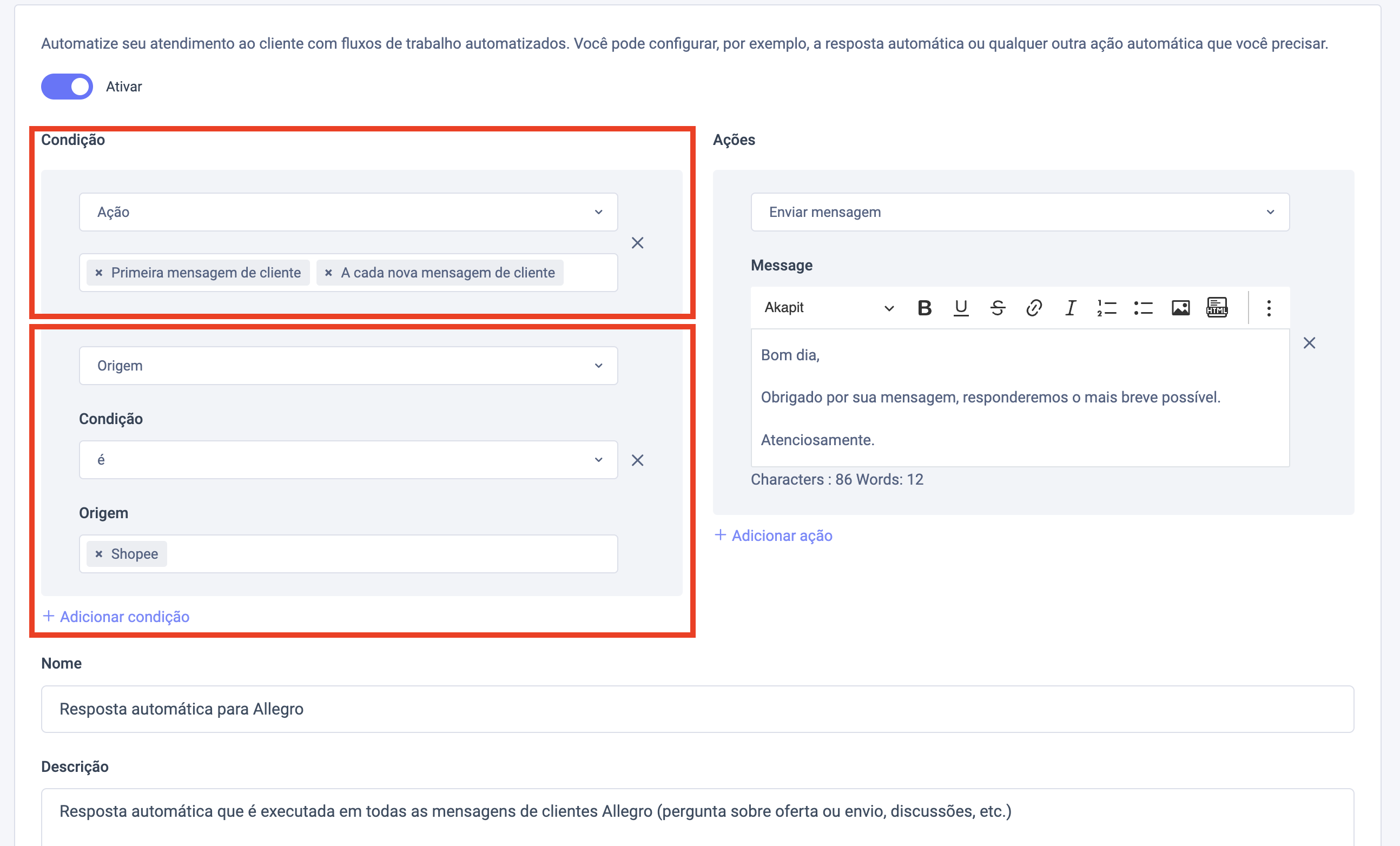Open the Ação condition dropdown

tap(348, 212)
